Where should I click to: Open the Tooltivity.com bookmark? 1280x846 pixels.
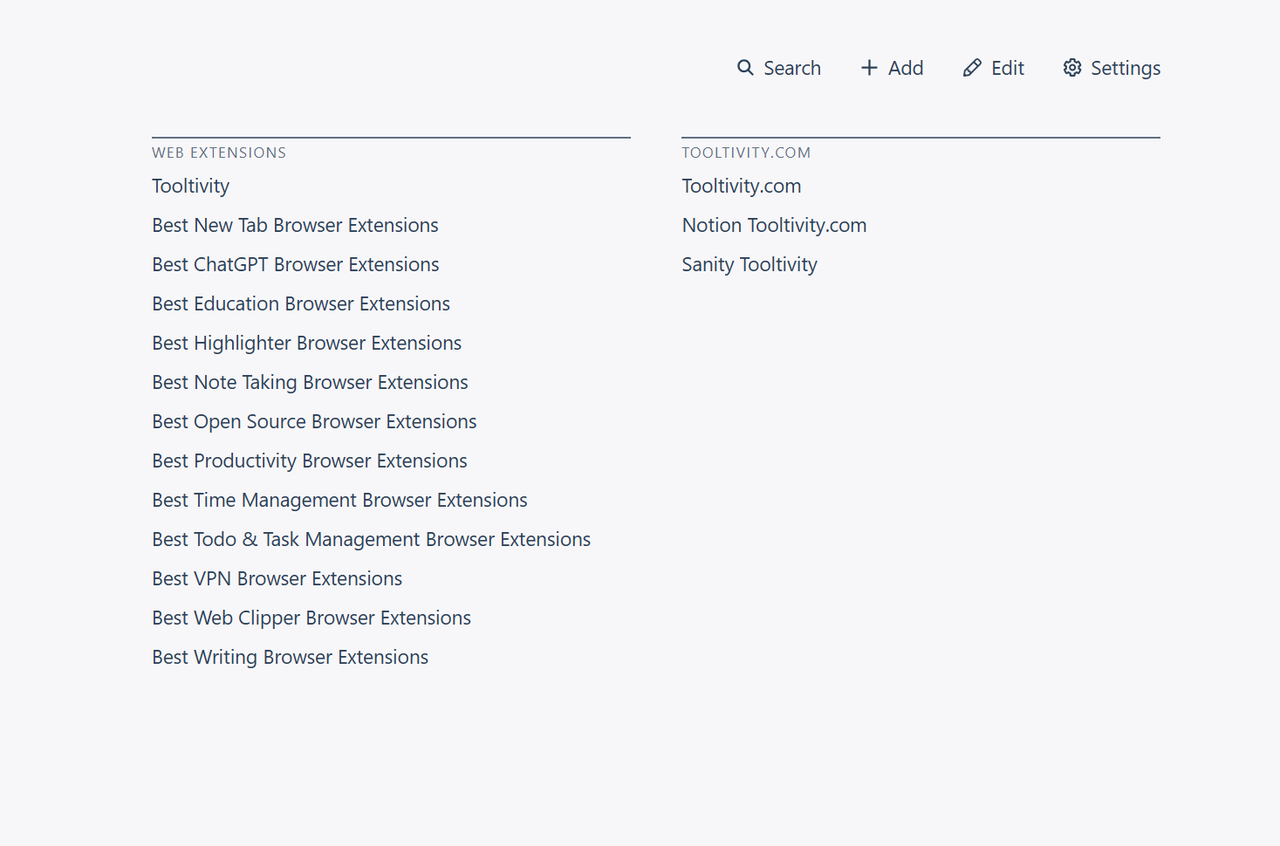pos(742,186)
